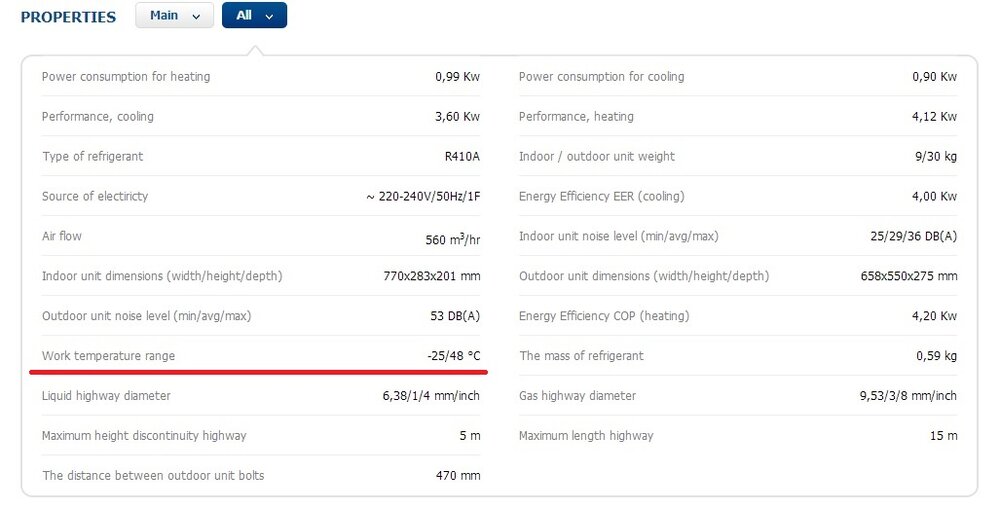Expand the chevron on the Main button
Screen dimensions: 1000x509
coord(196,17)
